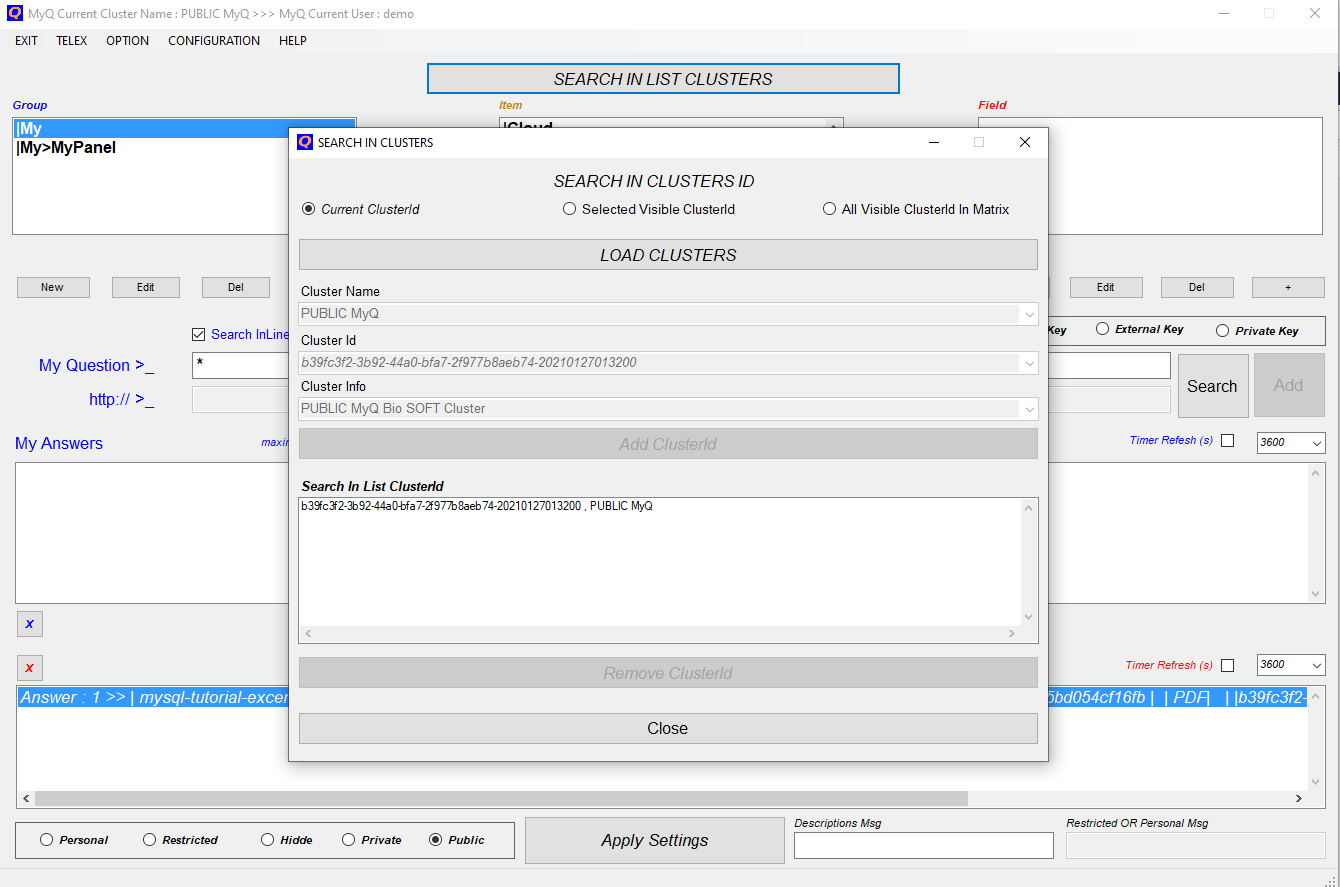
Task: Open the upper 3600 timer dropdown
Action: pyautogui.click(x=1316, y=443)
